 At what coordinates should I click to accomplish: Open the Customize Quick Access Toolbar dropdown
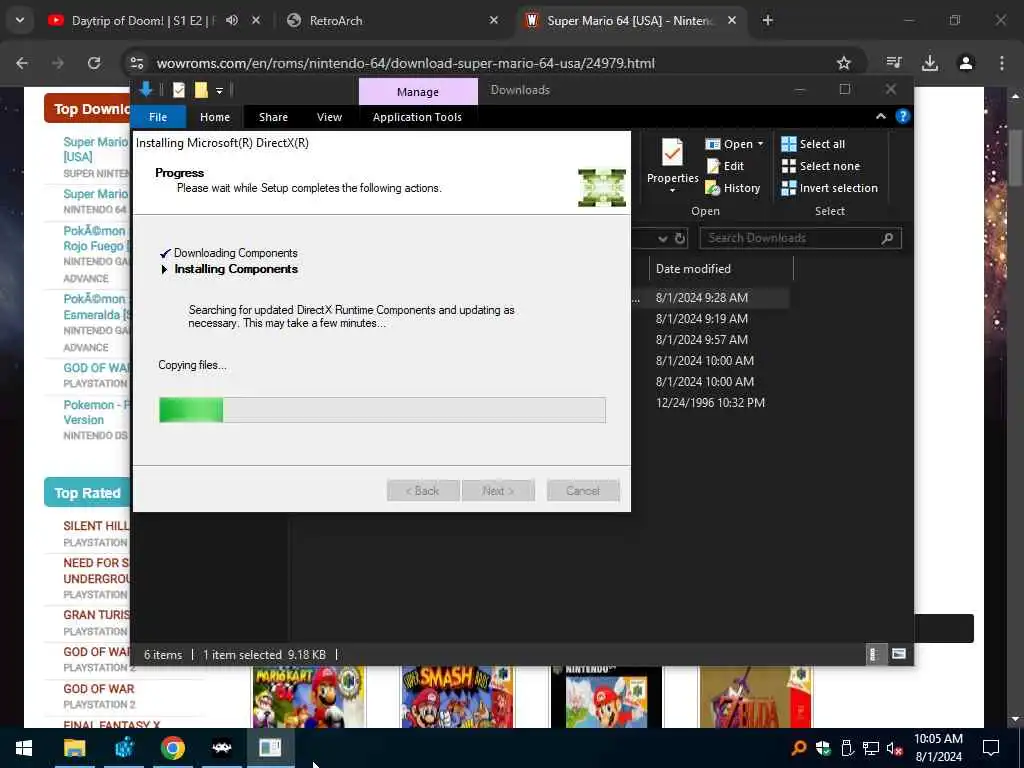pos(219,90)
